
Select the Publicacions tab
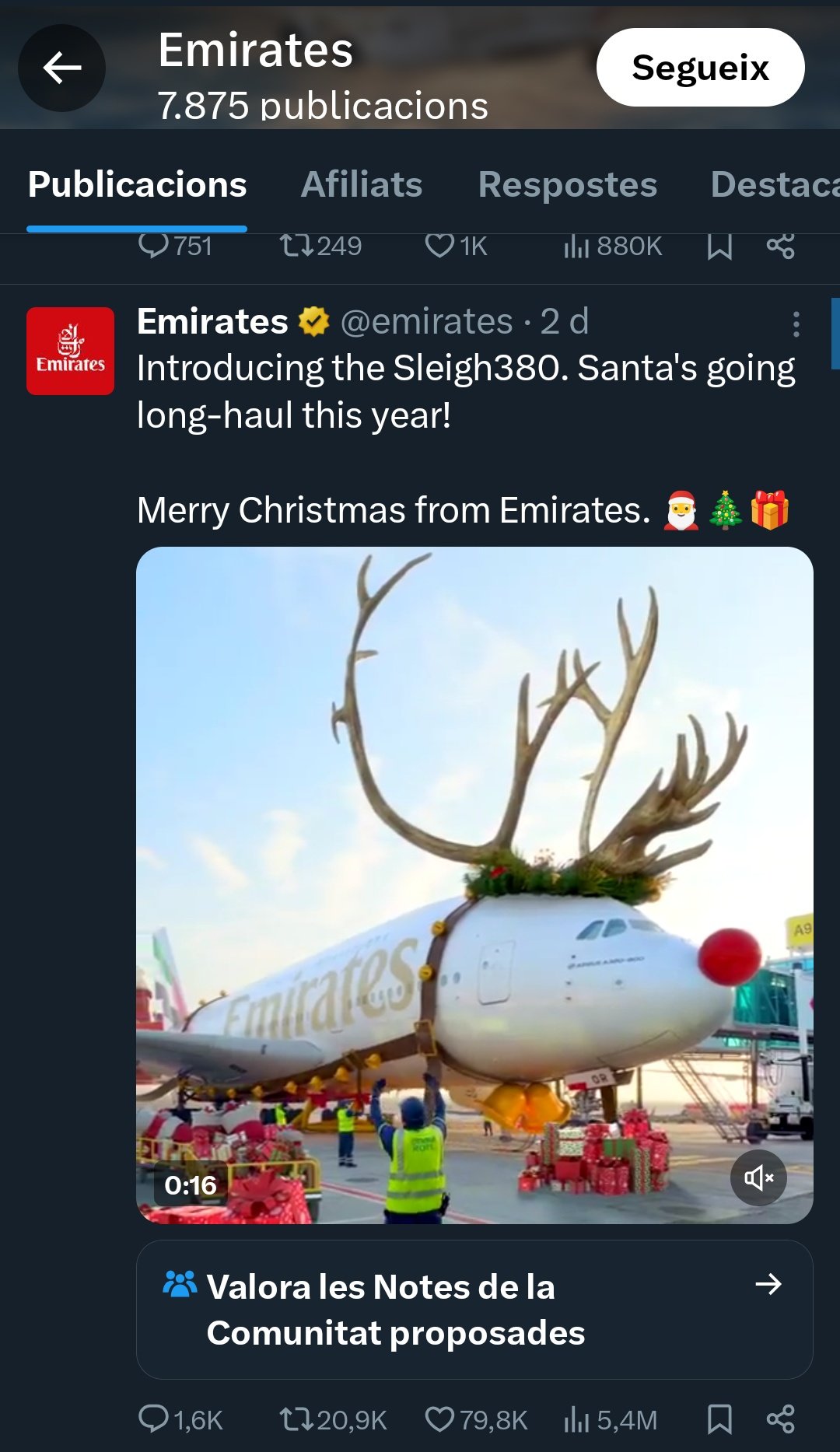pyautogui.click(x=138, y=185)
